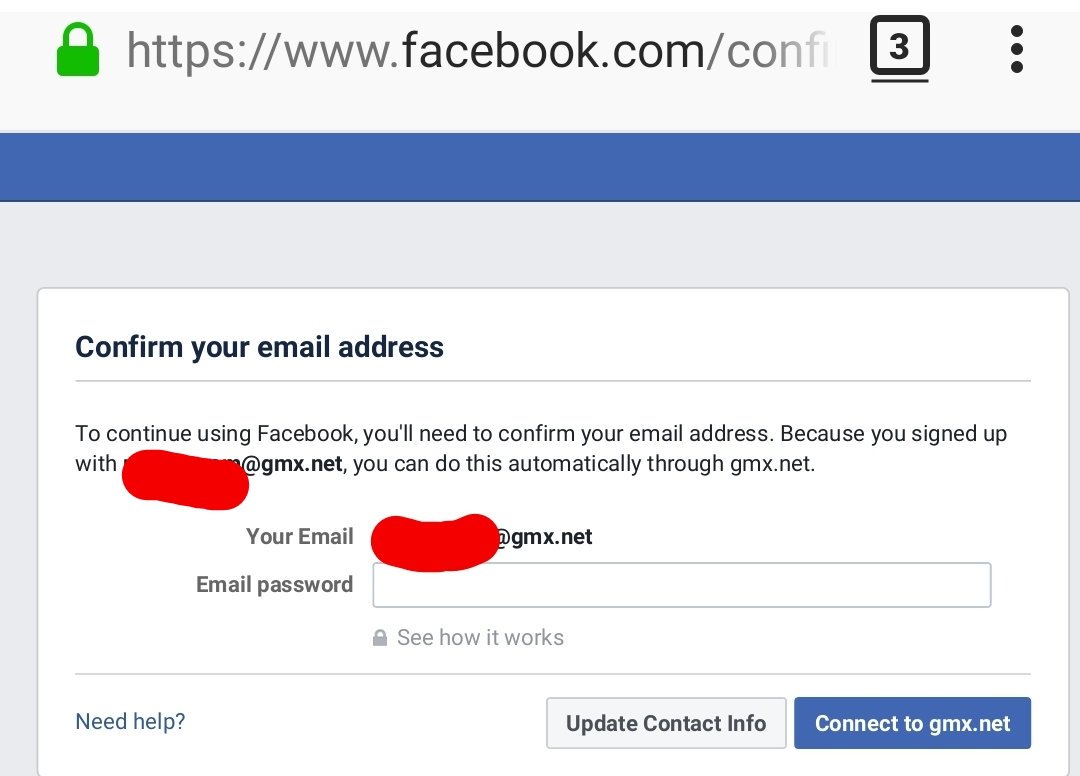This screenshot has height=776, width=1080.
Task: Click the Email password field label
Action: (274, 584)
